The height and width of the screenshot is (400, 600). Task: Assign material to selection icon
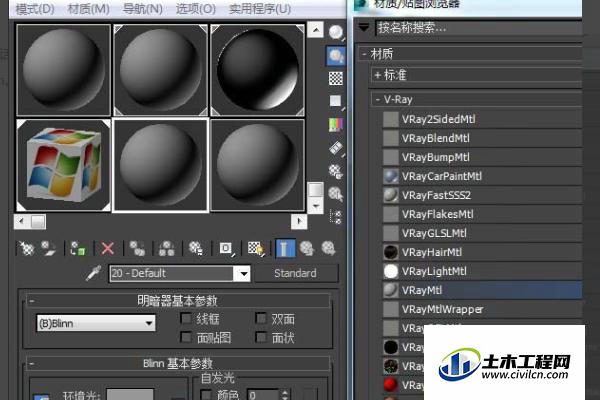[x=78, y=248]
